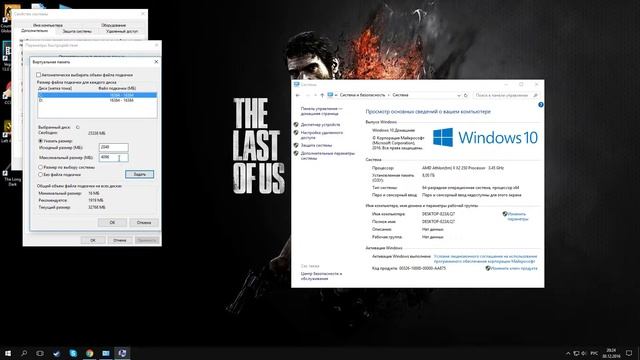The width and height of the screenshot is (640, 360).
Task: Open Skype from the taskbar
Action: coord(73,353)
